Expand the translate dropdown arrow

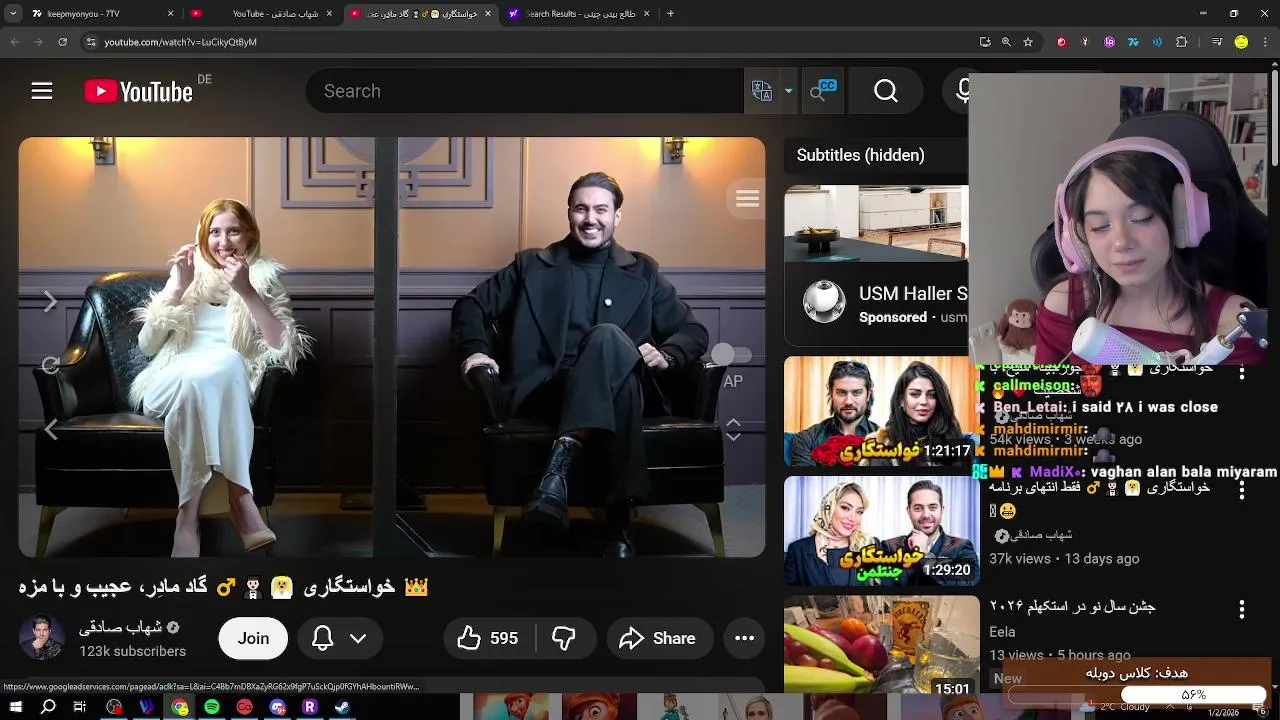click(x=788, y=91)
